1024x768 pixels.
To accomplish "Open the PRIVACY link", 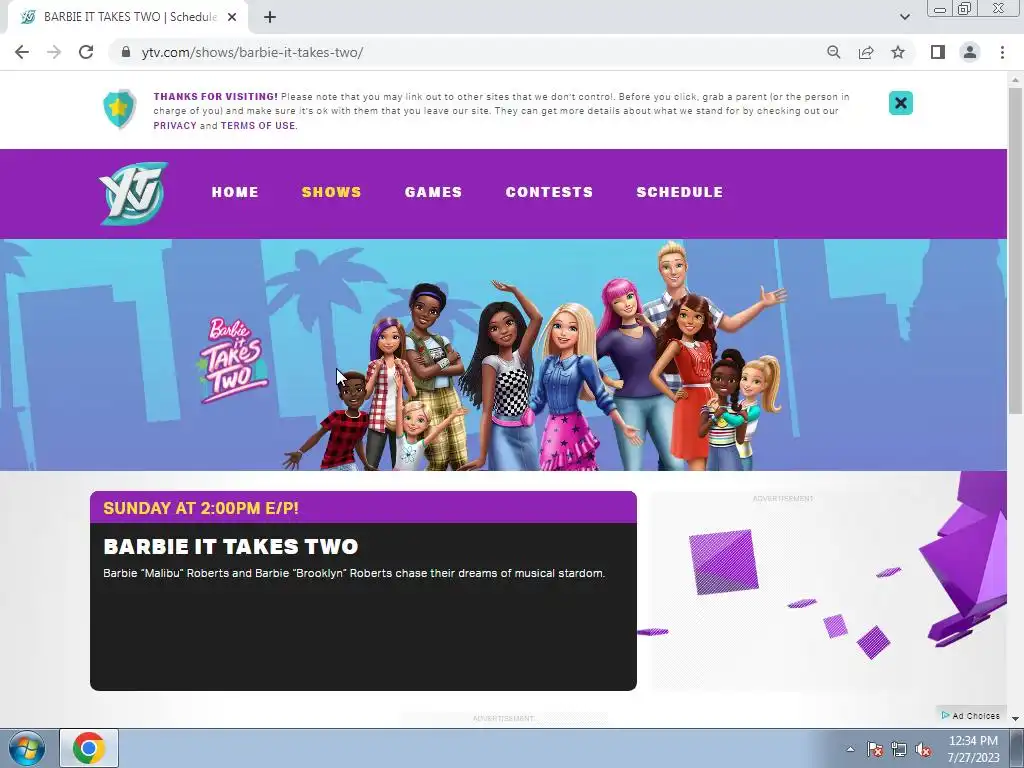I will point(174,125).
